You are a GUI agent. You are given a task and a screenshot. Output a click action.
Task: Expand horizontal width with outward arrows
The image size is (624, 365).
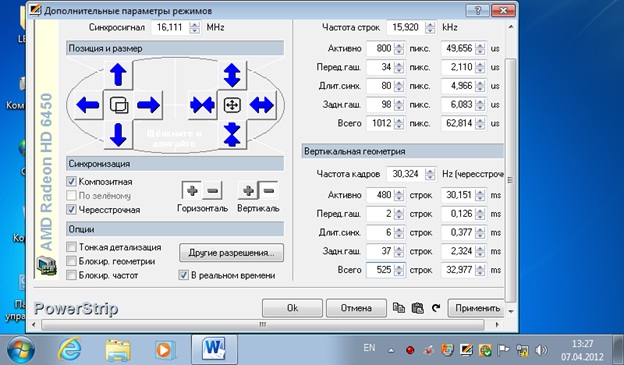point(261,105)
